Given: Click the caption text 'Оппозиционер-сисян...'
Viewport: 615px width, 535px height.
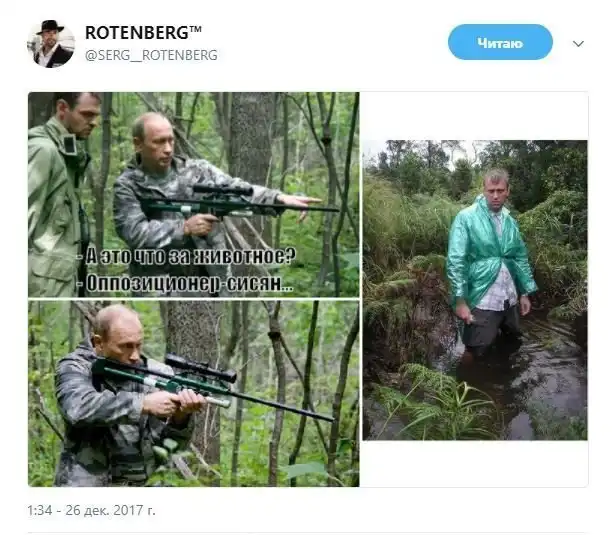Looking at the screenshot, I should [190, 282].
